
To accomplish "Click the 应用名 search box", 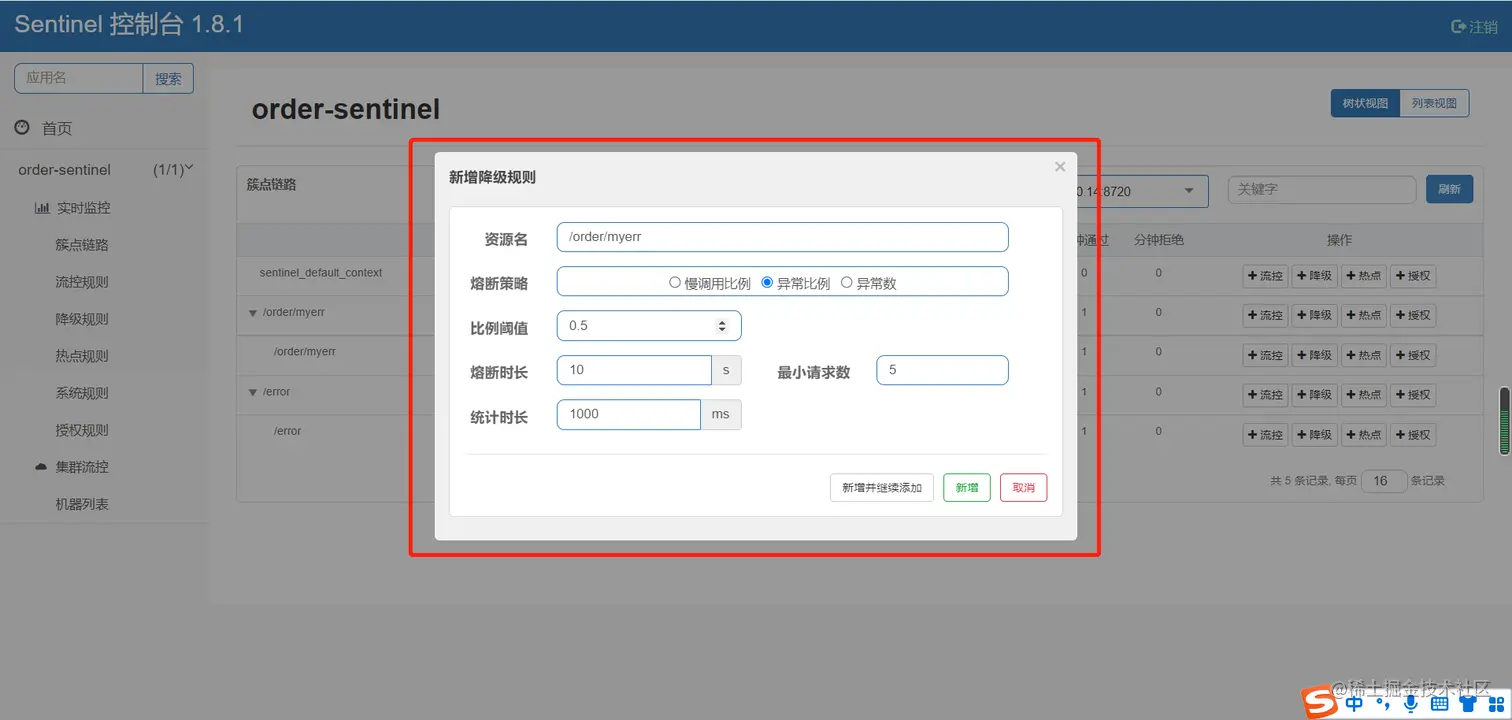I will (79, 78).
